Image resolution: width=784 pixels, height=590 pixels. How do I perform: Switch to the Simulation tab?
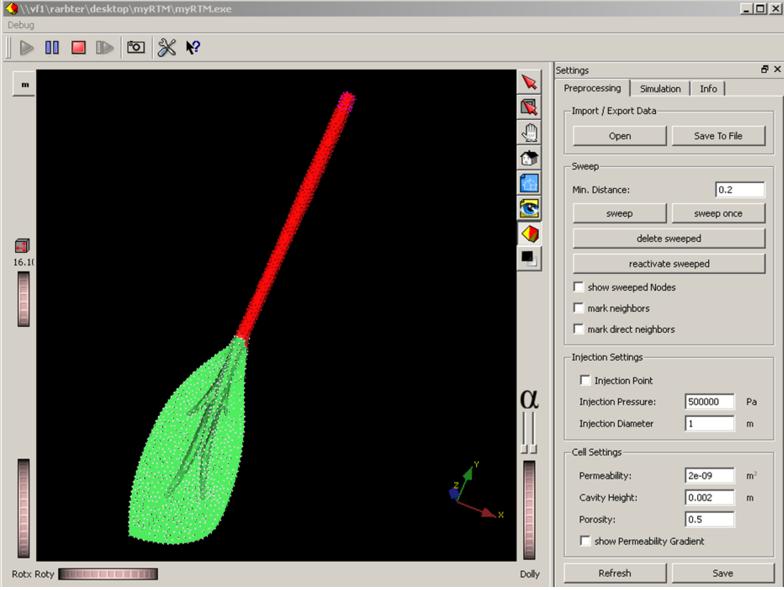coord(660,89)
